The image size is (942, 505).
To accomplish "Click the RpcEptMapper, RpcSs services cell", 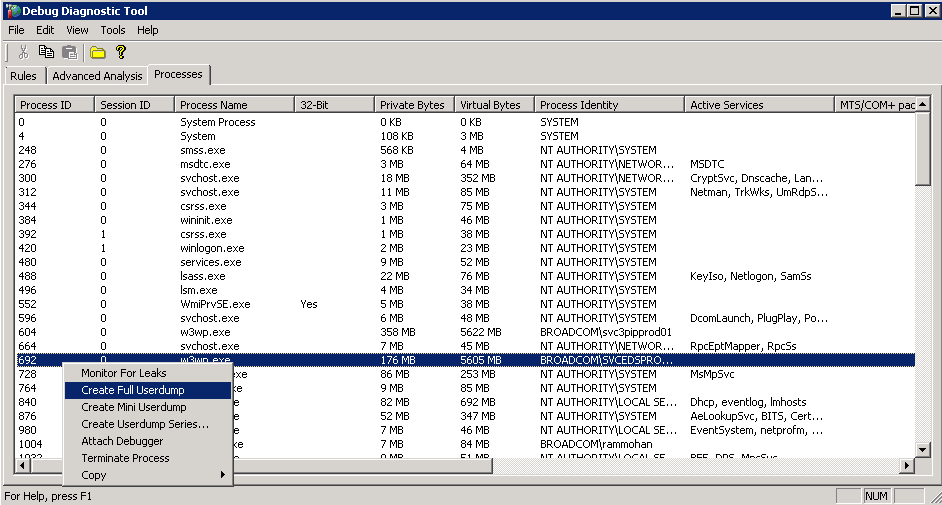I will point(743,346).
